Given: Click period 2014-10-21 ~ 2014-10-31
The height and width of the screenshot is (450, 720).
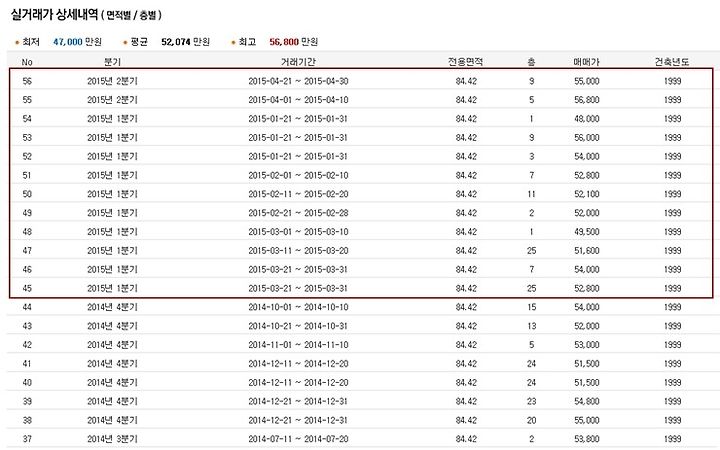Looking at the screenshot, I should coord(298,326).
